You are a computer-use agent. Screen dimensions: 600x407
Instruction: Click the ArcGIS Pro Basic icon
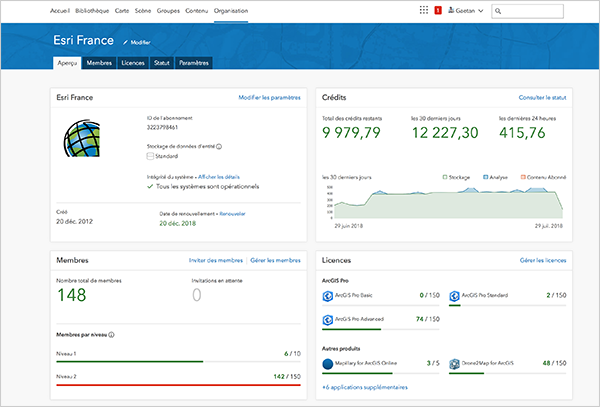(x=328, y=296)
